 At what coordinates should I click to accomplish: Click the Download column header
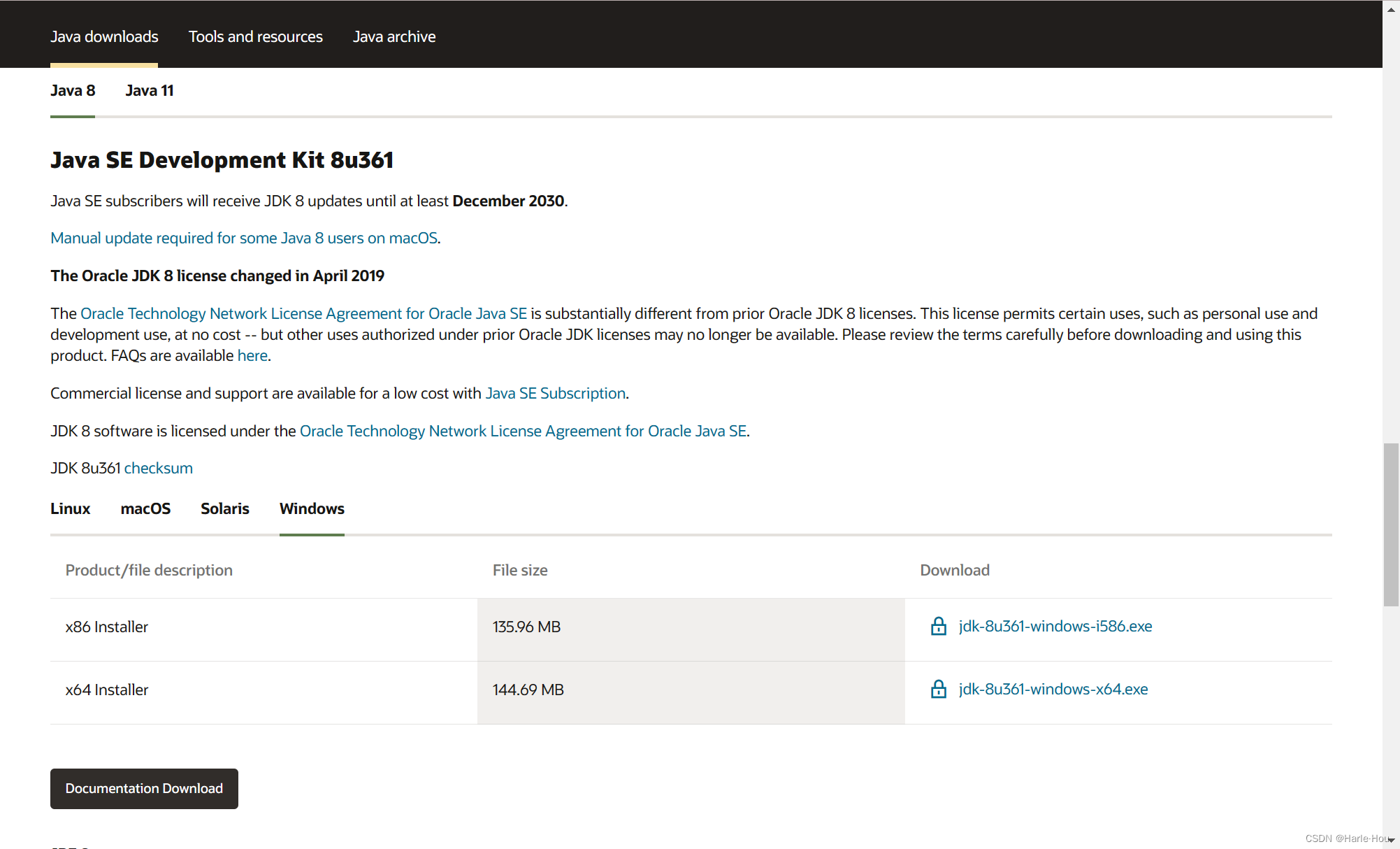955,570
